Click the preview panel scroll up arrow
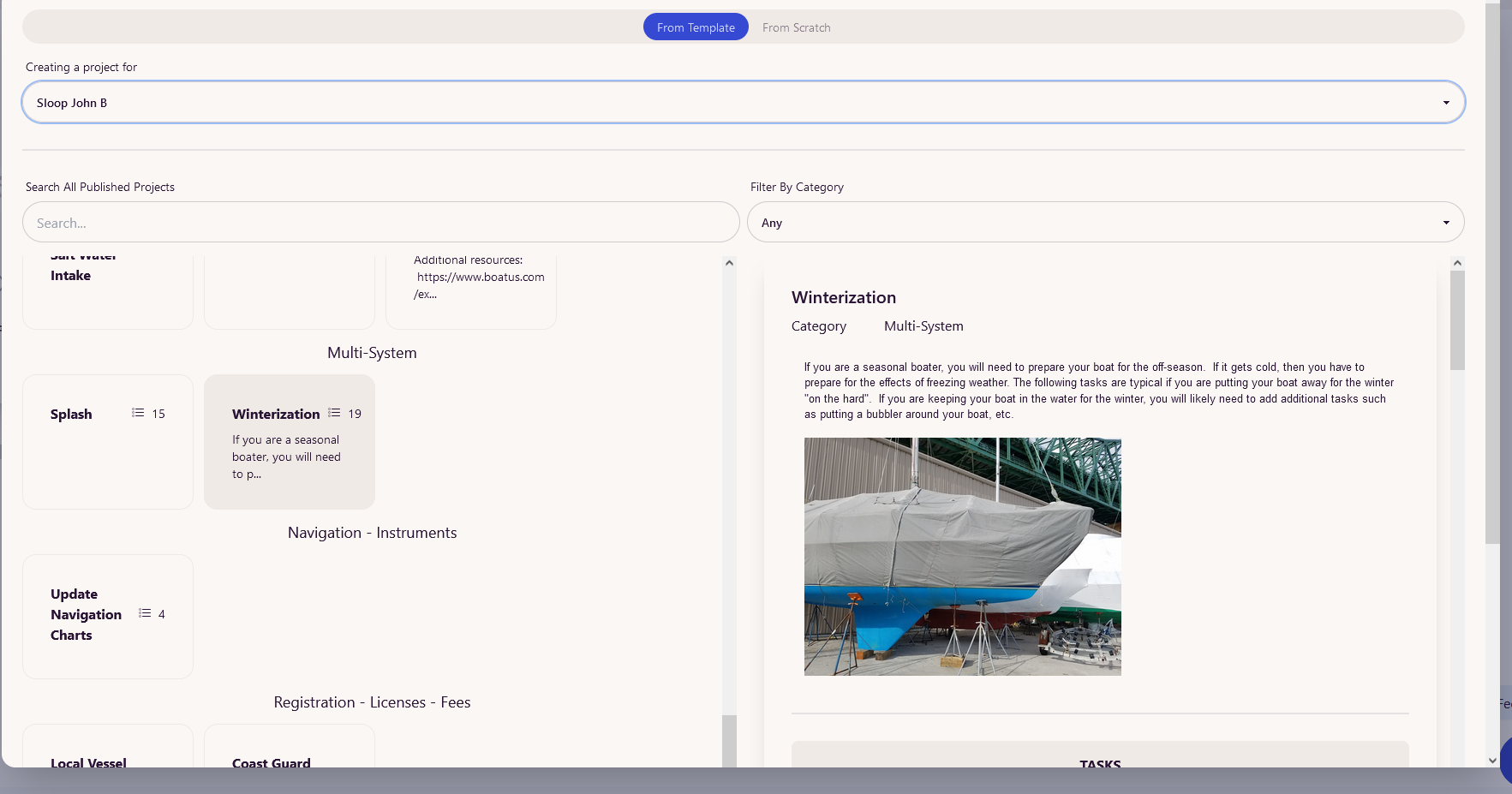This screenshot has width=1512, height=794. pyautogui.click(x=1457, y=263)
